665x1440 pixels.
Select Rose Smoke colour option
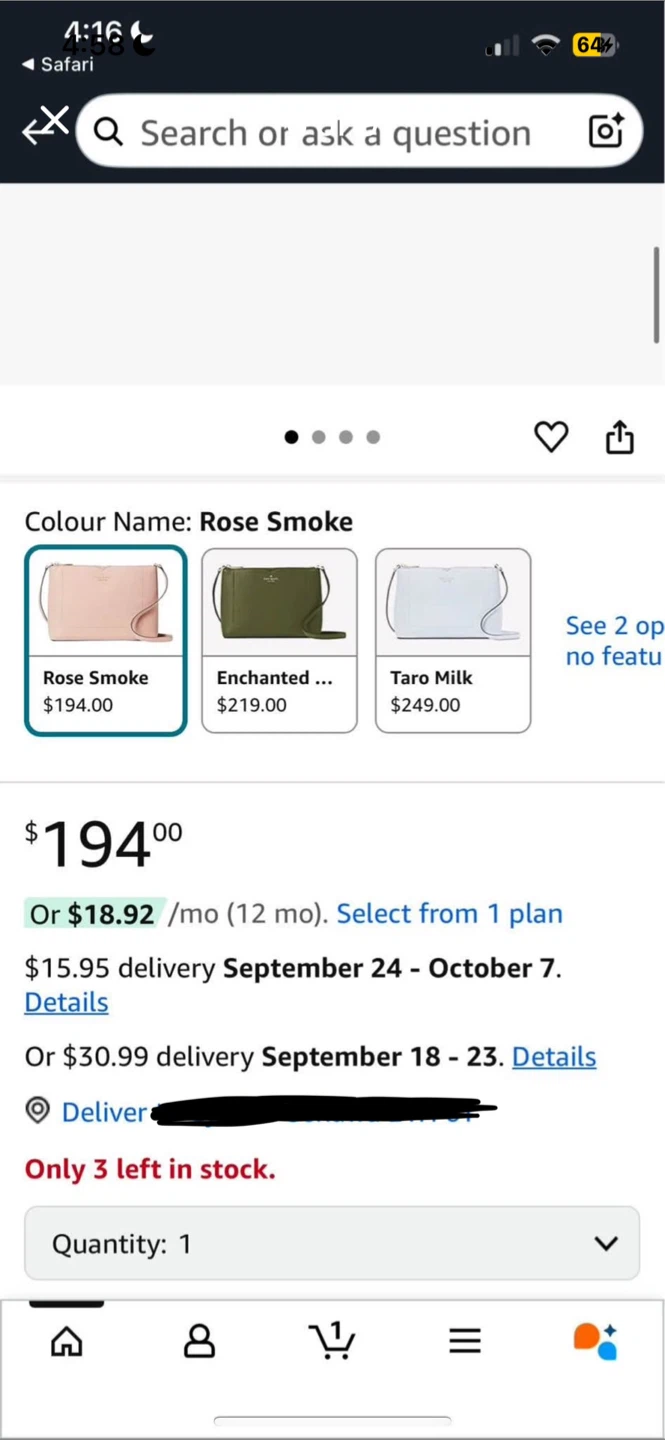(x=106, y=640)
